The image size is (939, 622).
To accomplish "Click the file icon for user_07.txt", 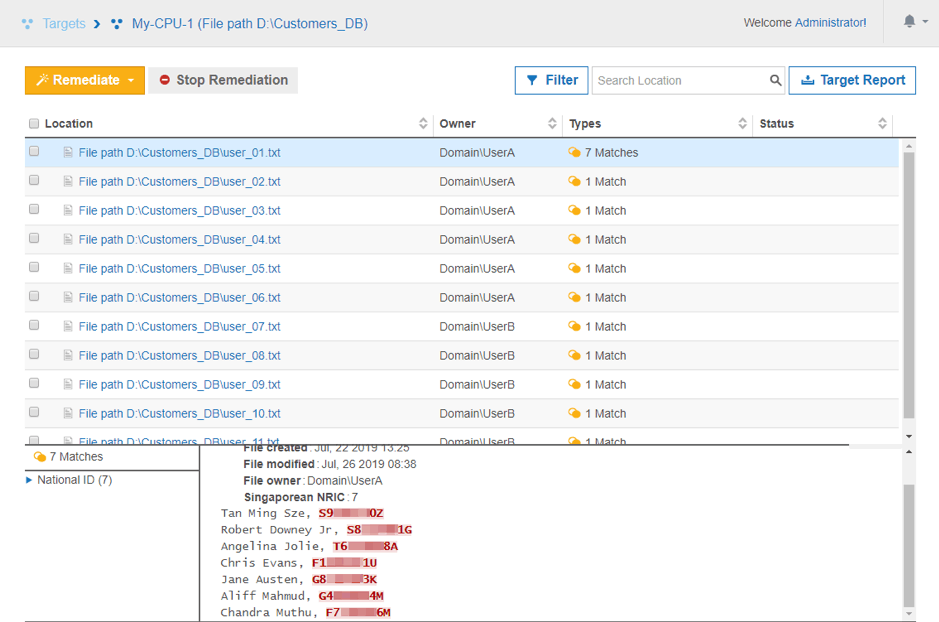I will pyautogui.click(x=68, y=327).
